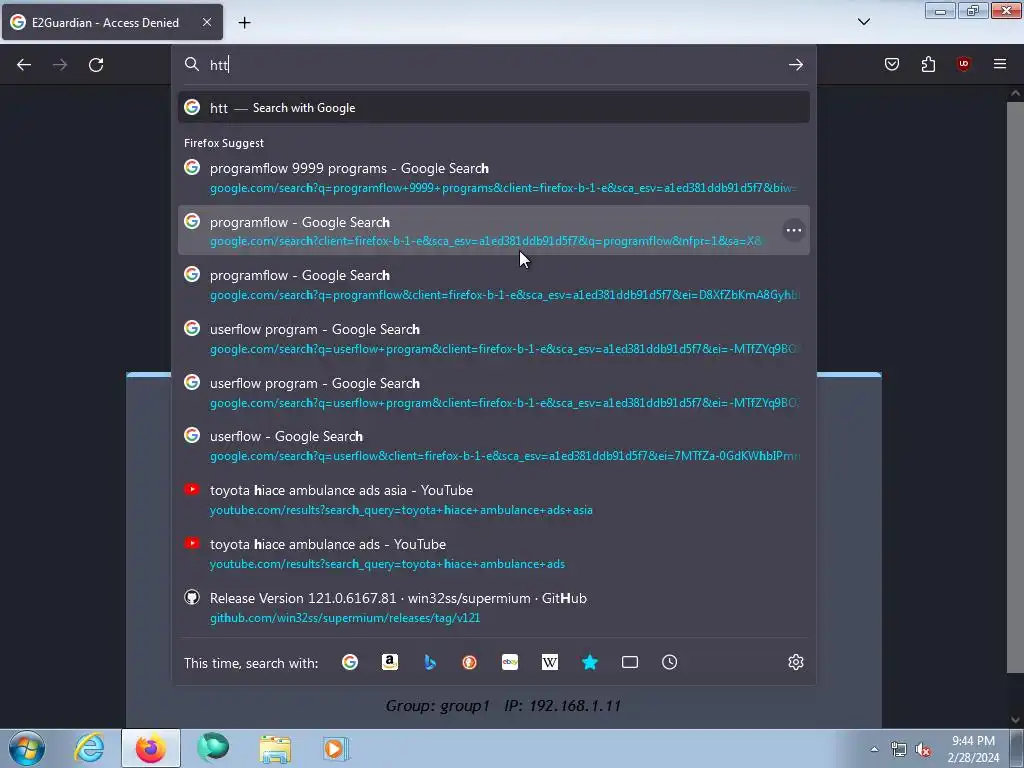Search this time with Google icon

point(350,662)
